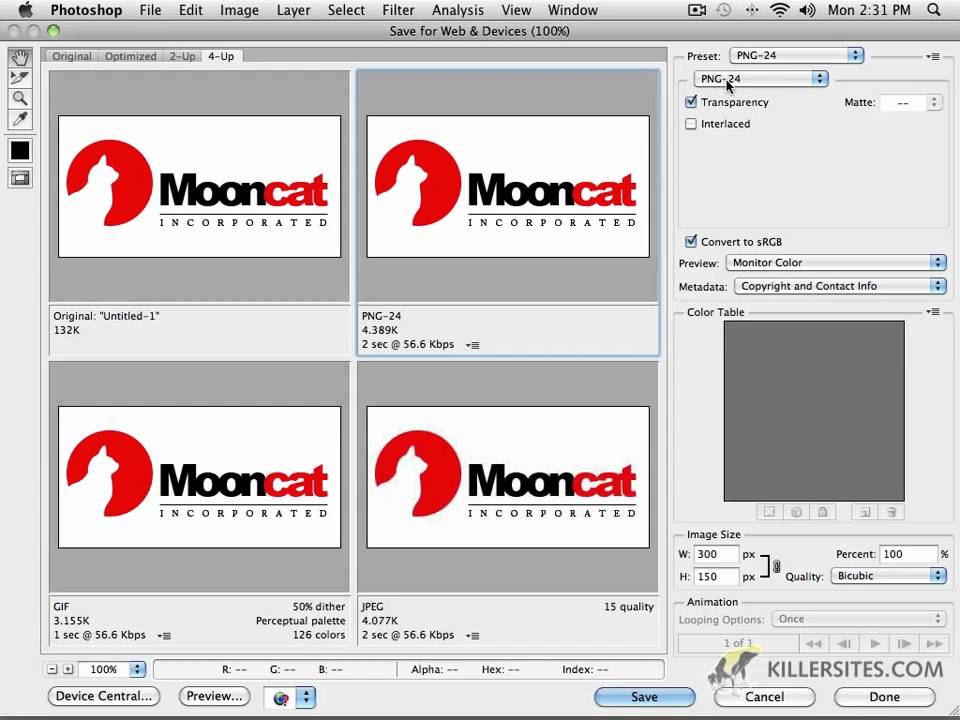Click the zoom out minus button

(x=52, y=669)
